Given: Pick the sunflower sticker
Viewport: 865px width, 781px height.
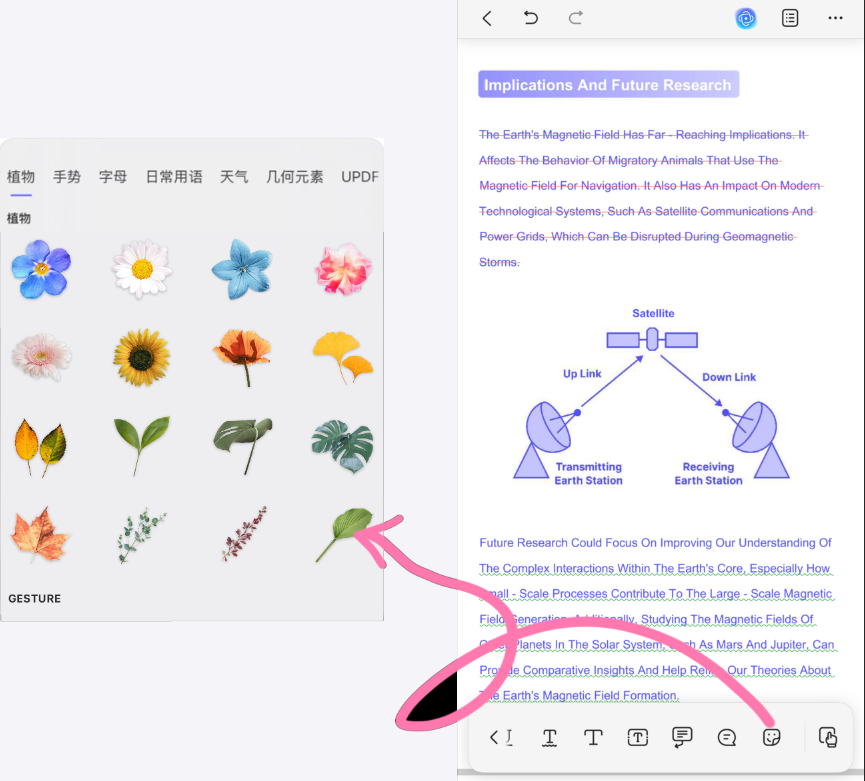Looking at the screenshot, I should tap(141, 357).
